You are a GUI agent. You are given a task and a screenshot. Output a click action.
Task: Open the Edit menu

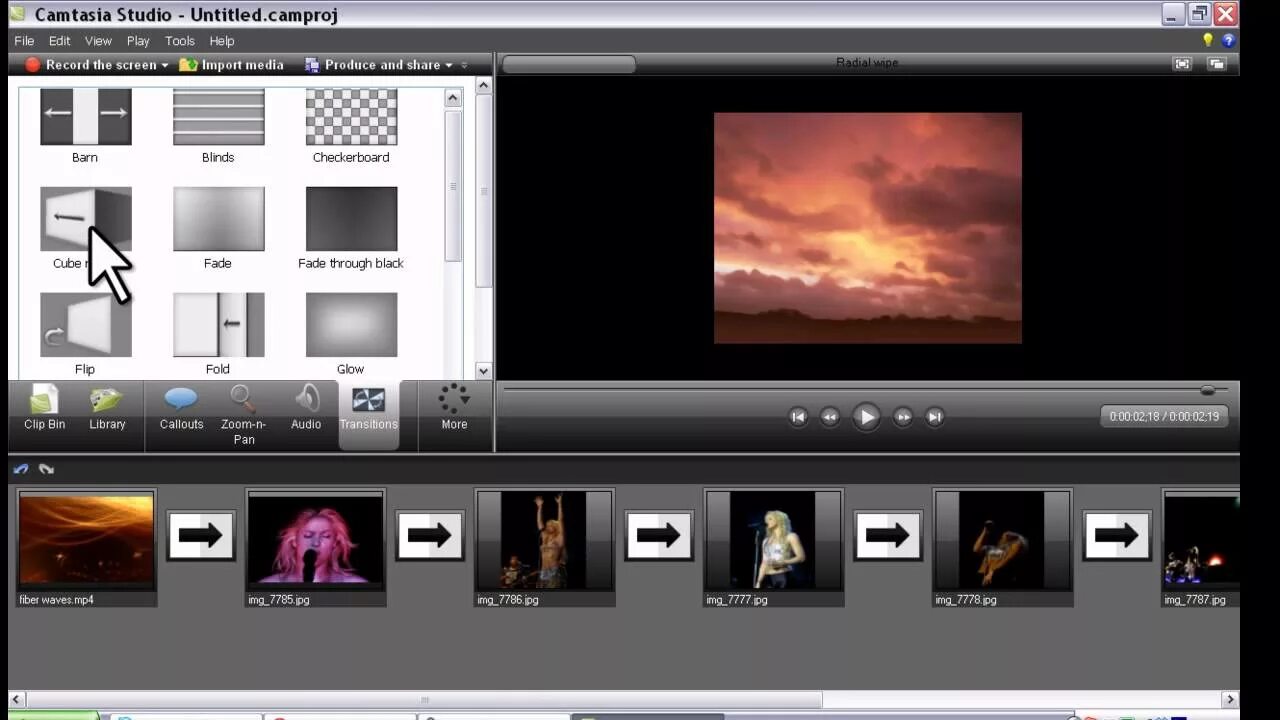[x=60, y=41]
